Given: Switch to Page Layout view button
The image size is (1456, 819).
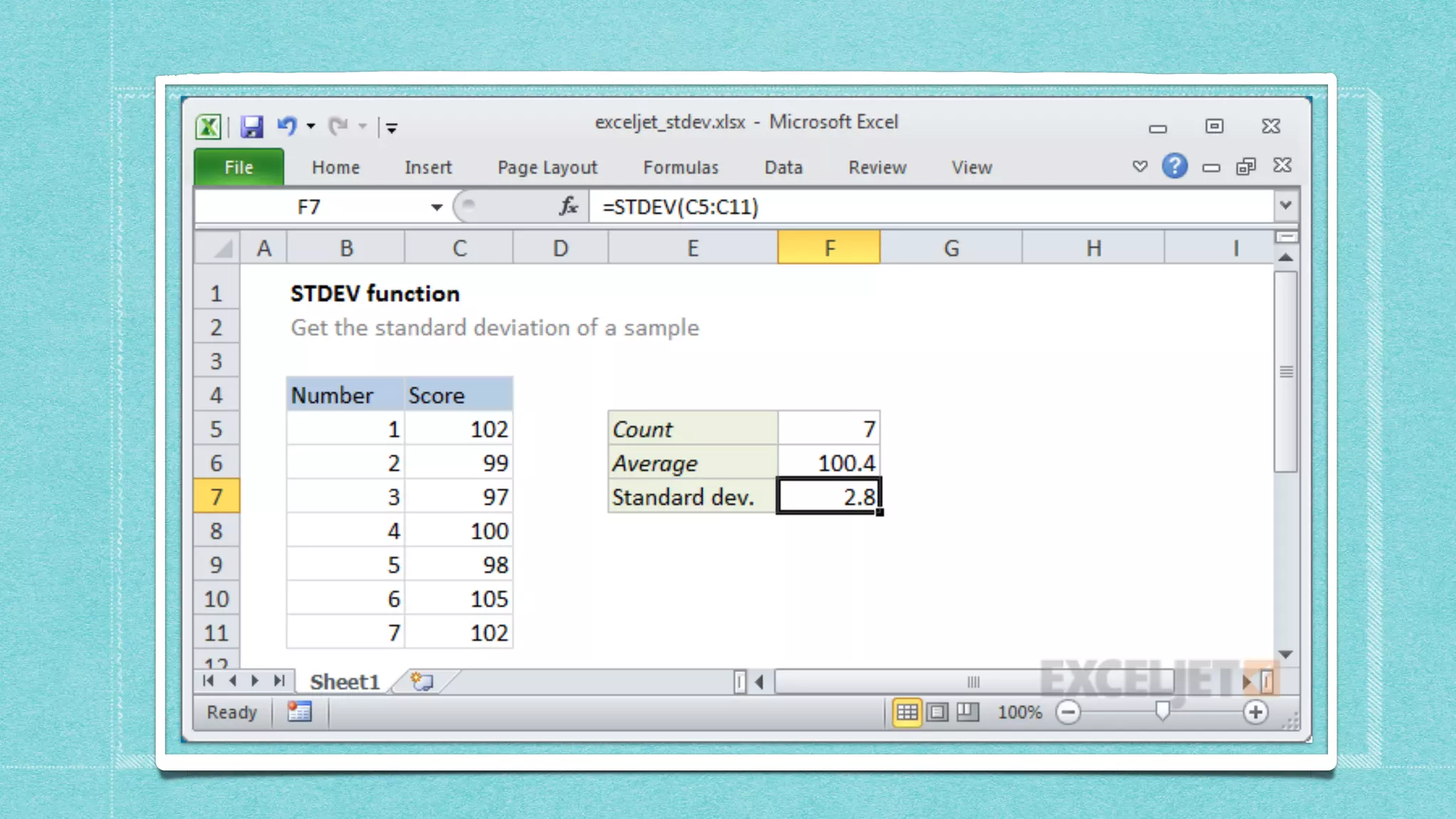Looking at the screenshot, I should pos(938,712).
